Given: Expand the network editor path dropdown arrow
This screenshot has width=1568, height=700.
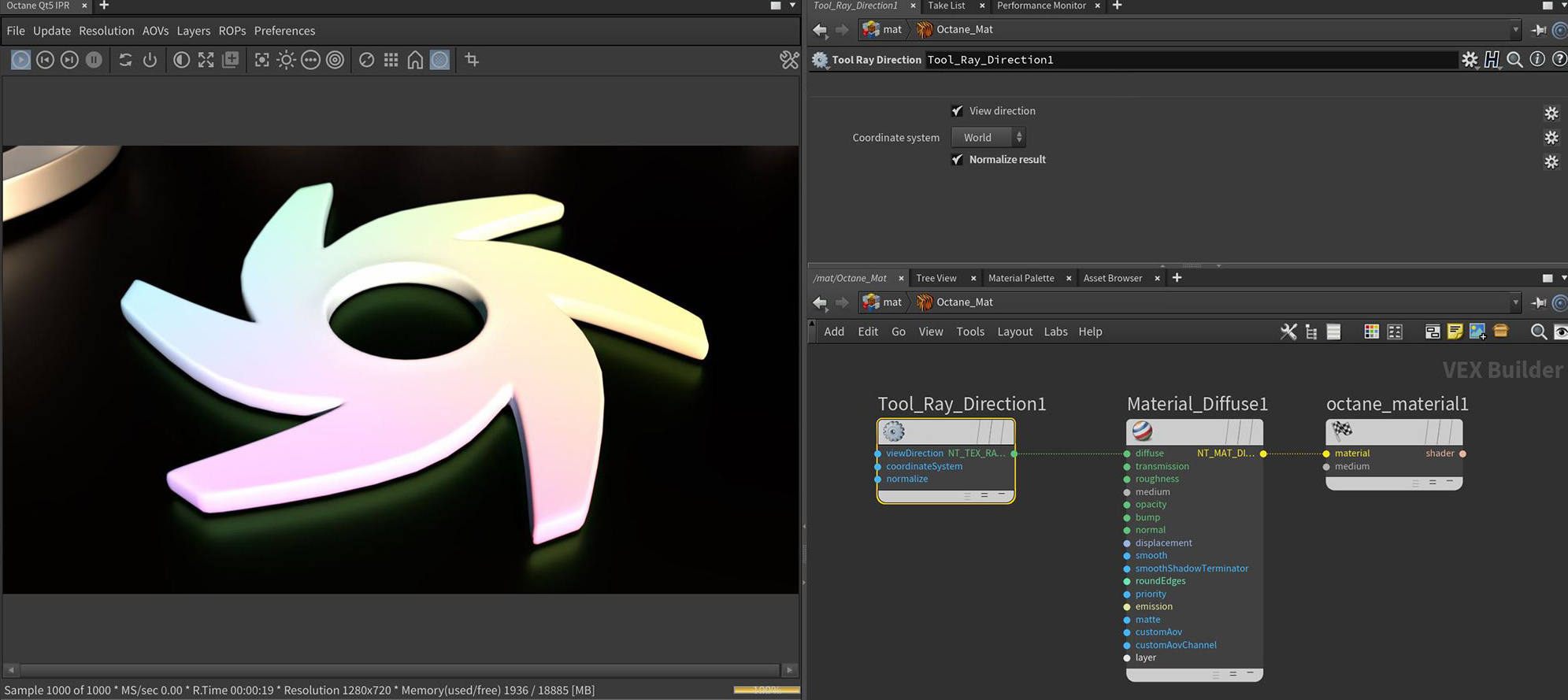Looking at the screenshot, I should click(1515, 302).
